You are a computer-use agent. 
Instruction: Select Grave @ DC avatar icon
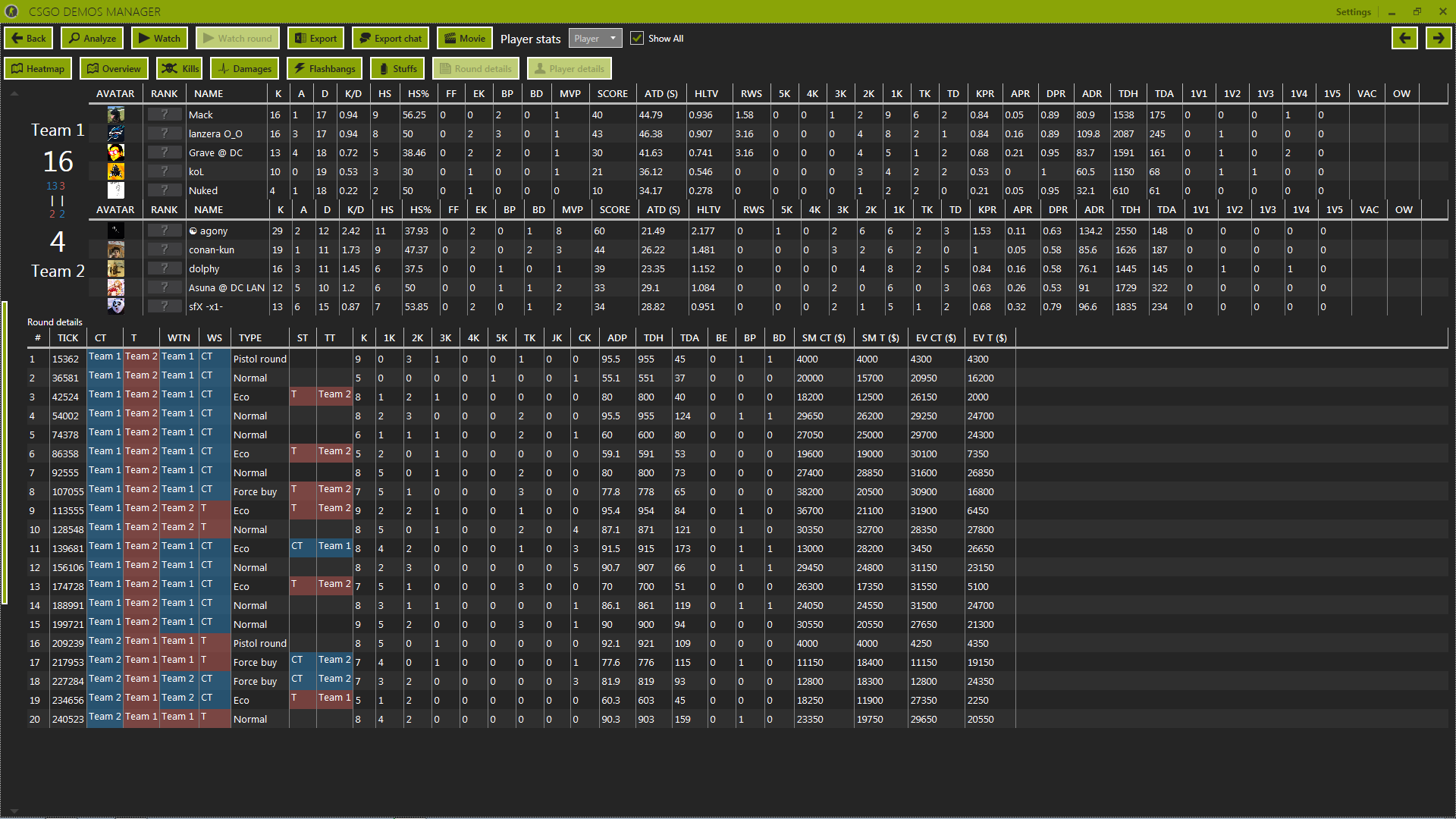(116, 152)
